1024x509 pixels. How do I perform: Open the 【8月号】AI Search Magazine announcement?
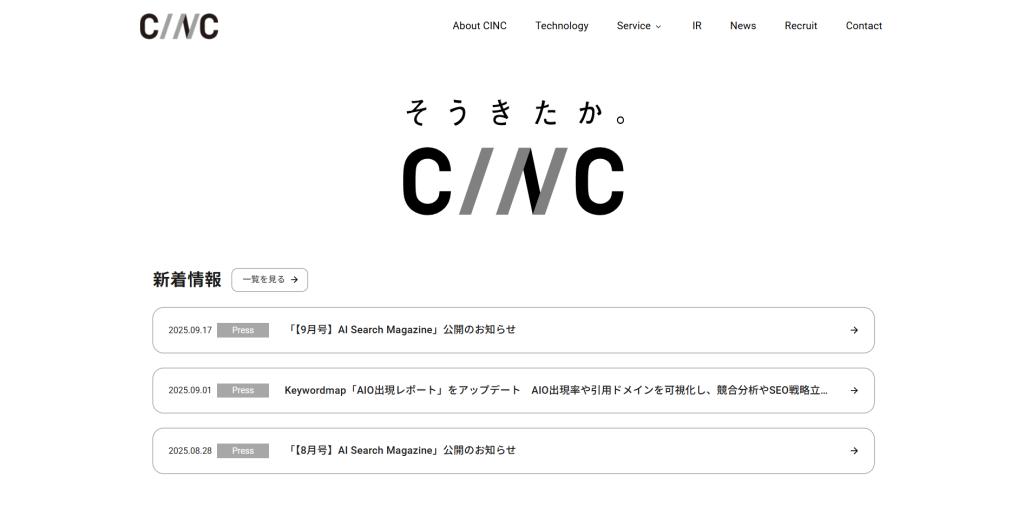coord(401,451)
